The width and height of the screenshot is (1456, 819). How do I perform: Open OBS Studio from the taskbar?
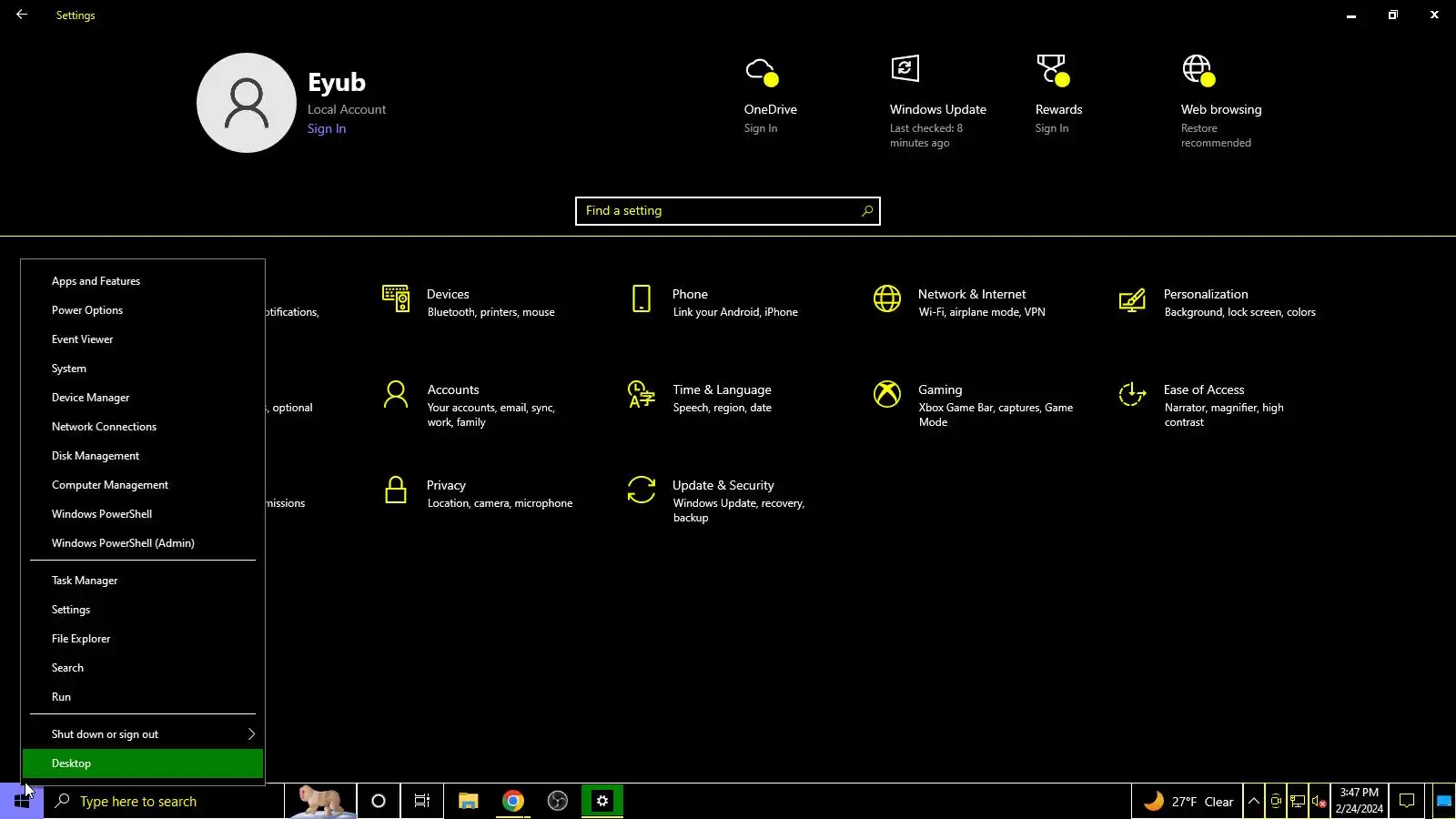(558, 801)
